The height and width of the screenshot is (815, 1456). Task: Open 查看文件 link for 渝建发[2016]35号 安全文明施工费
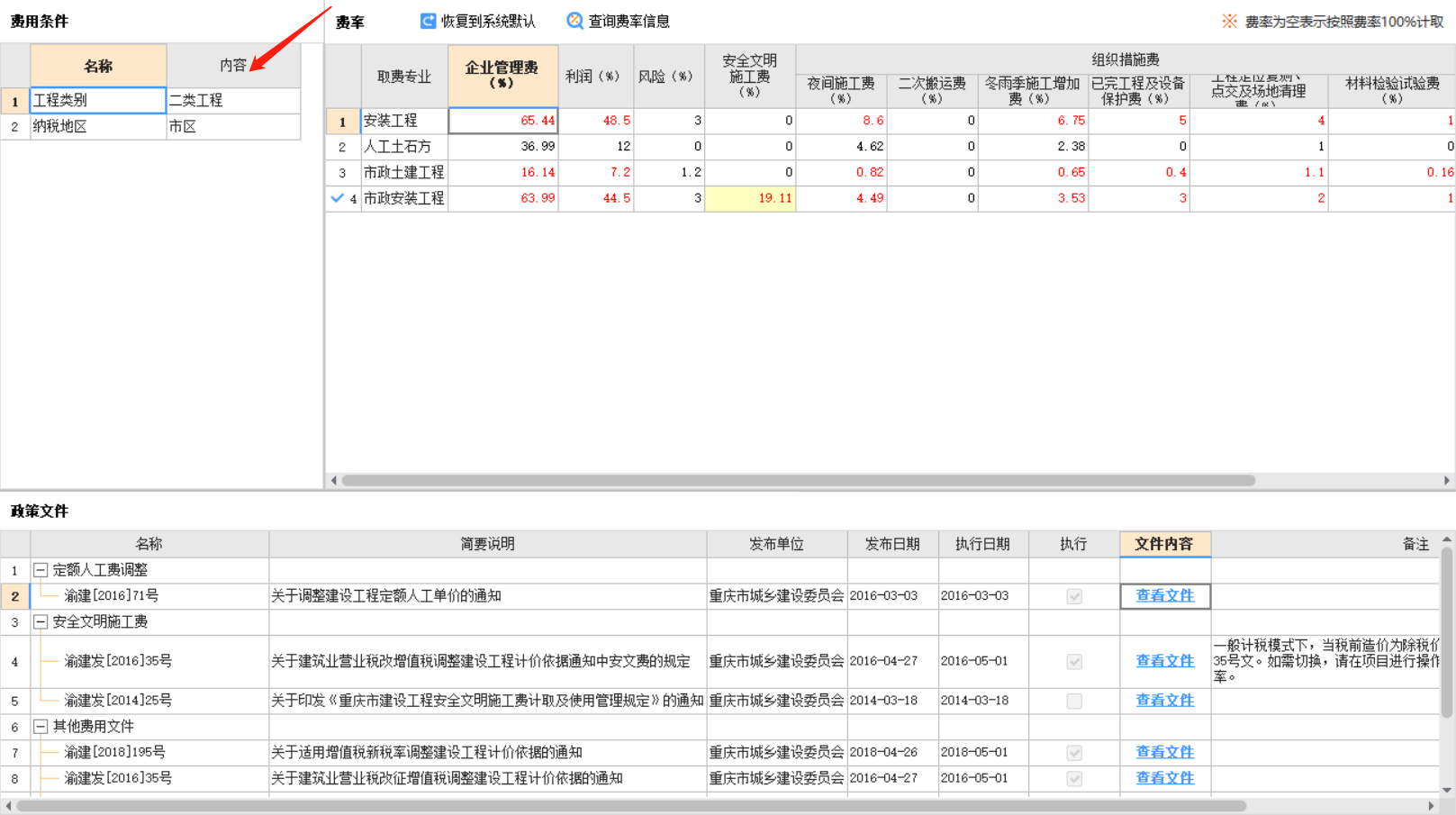coord(1164,661)
